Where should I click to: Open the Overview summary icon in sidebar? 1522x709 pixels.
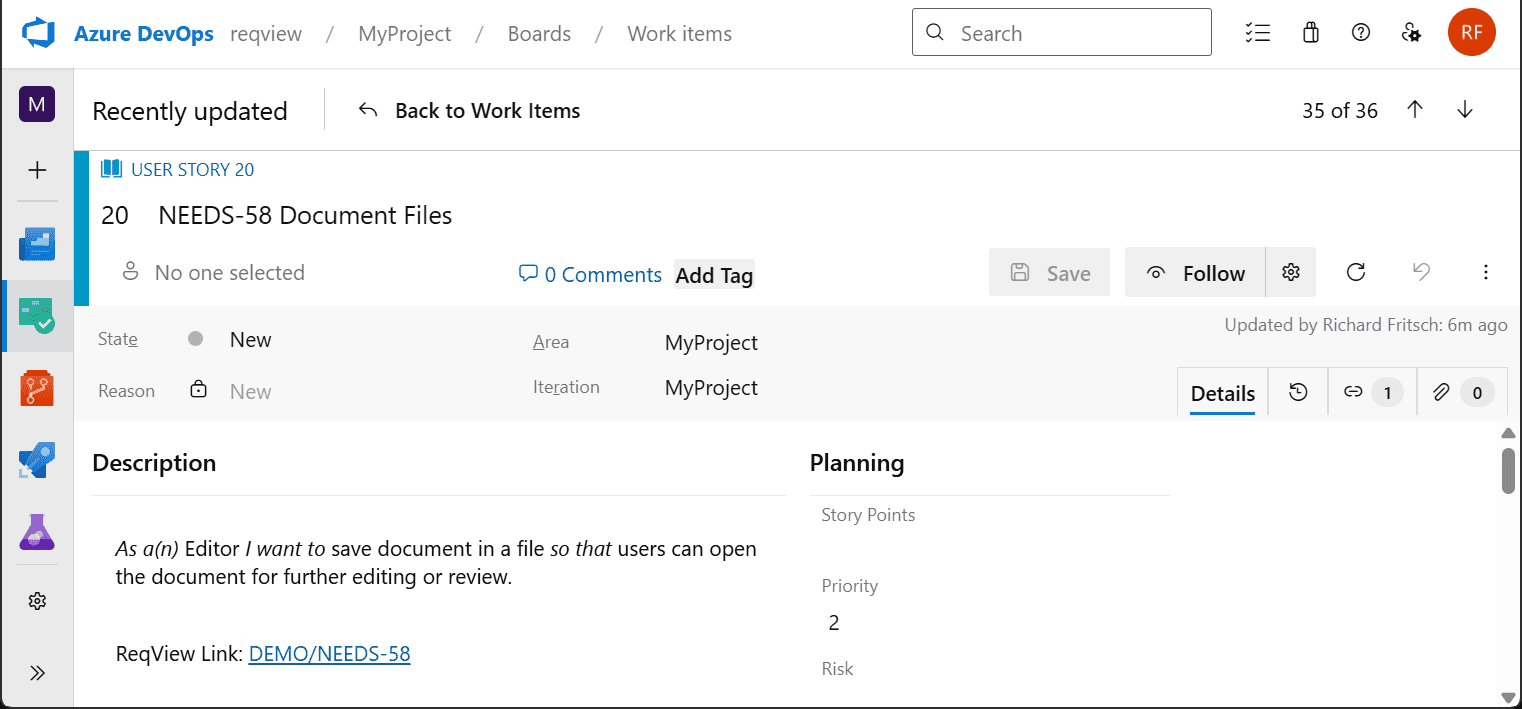(x=37, y=243)
